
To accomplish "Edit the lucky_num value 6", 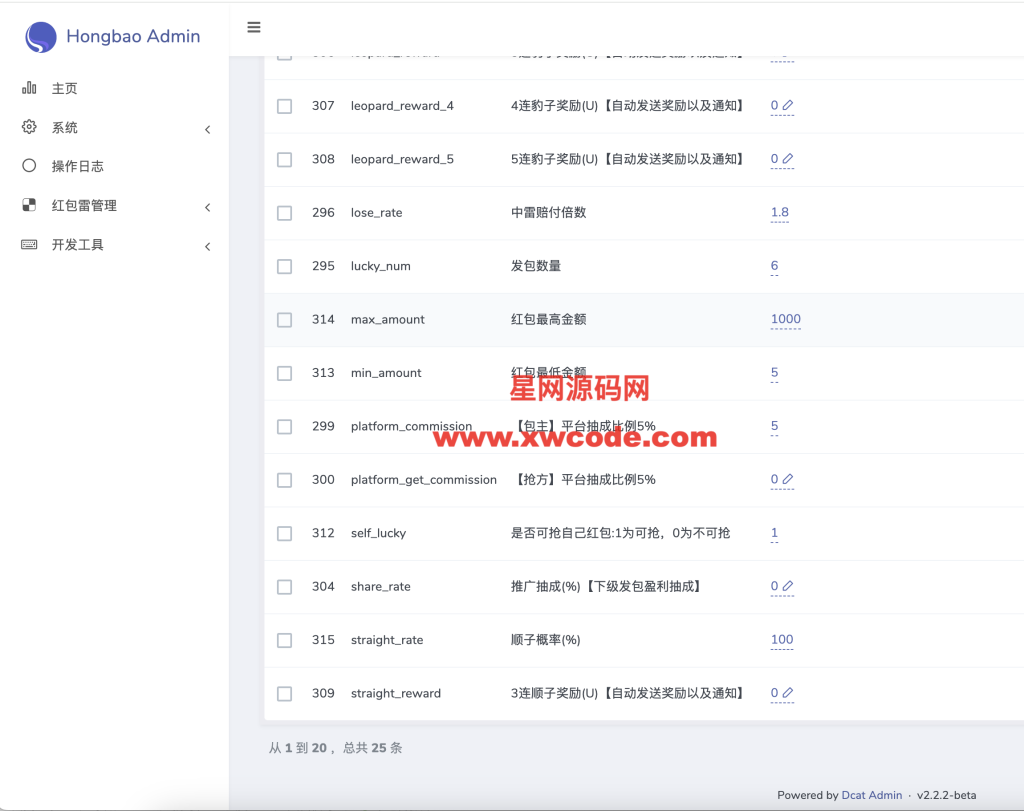I will pos(774,266).
